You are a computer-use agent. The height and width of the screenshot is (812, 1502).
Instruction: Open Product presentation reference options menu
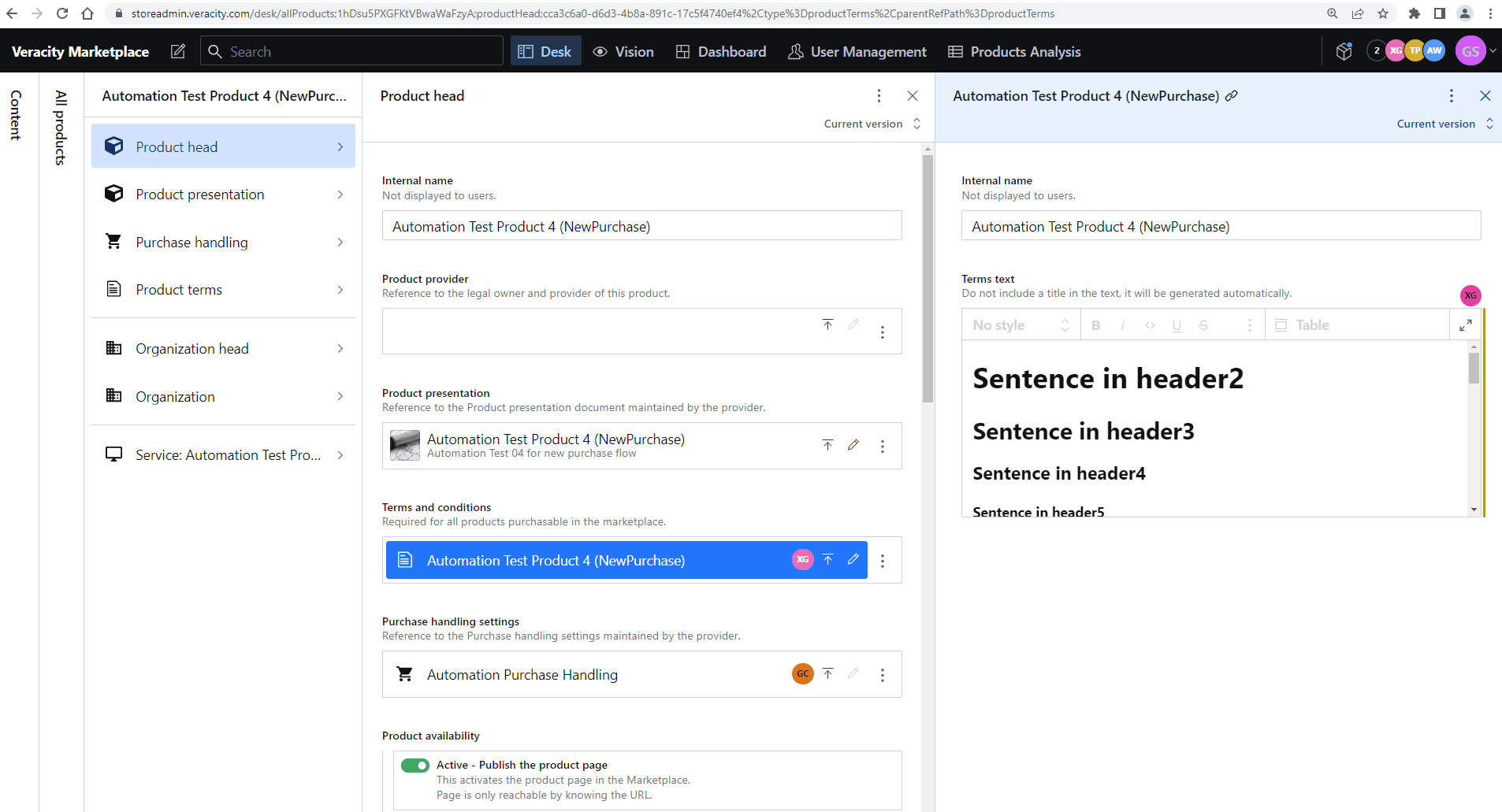(x=883, y=447)
